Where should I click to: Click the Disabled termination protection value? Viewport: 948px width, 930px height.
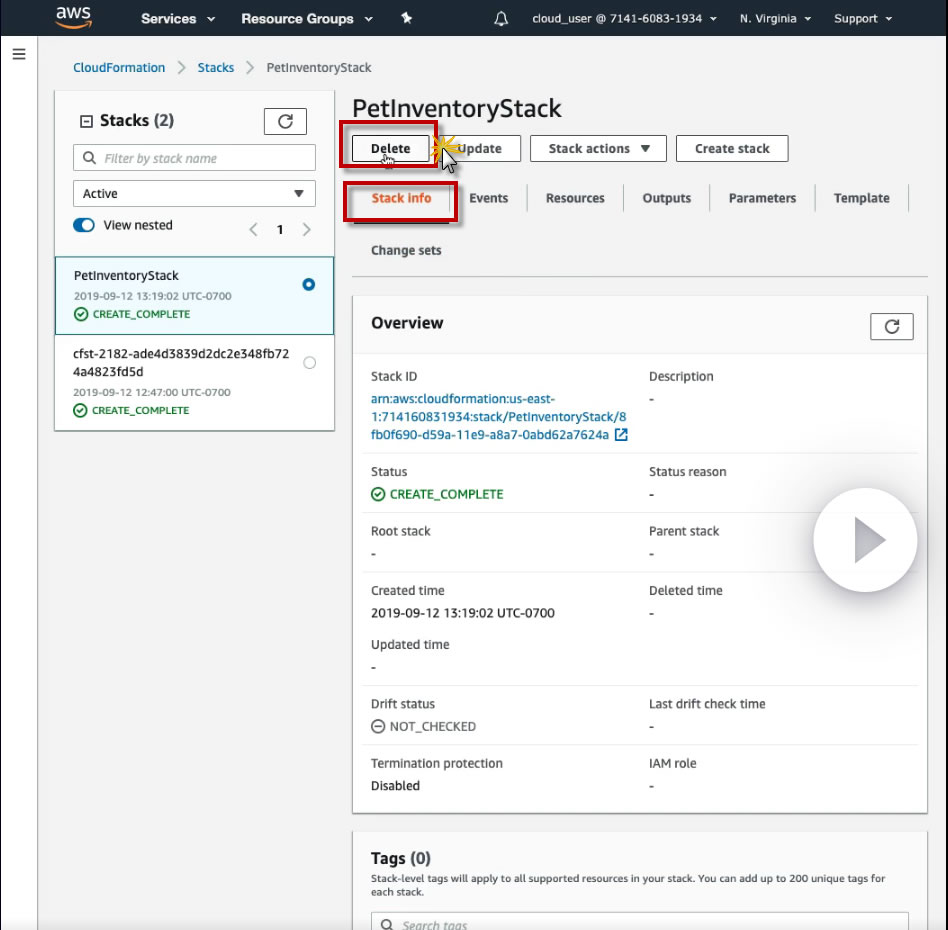(395, 785)
